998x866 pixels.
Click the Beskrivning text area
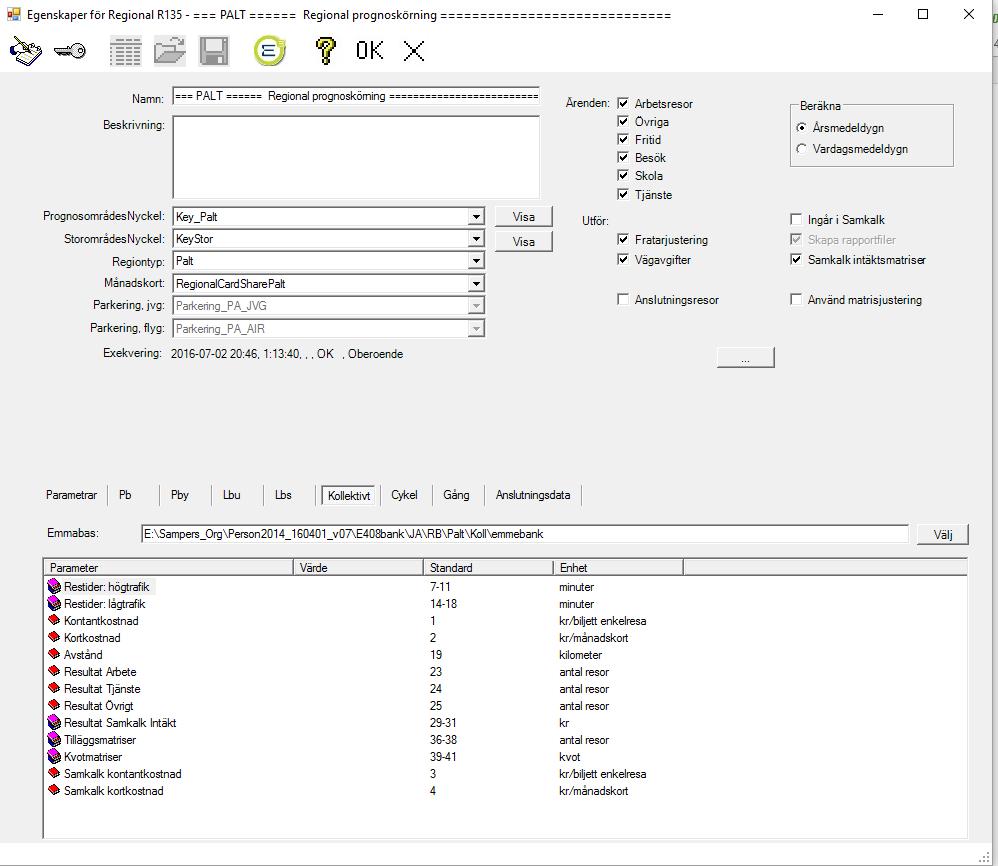pos(356,157)
